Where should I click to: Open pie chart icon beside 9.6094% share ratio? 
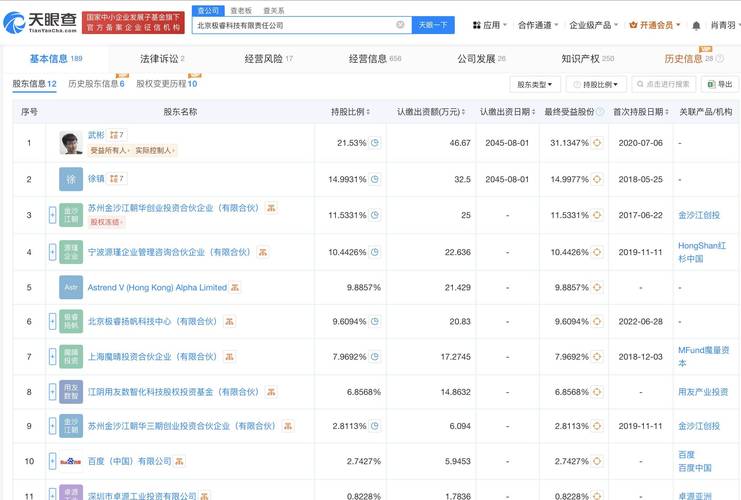point(375,321)
